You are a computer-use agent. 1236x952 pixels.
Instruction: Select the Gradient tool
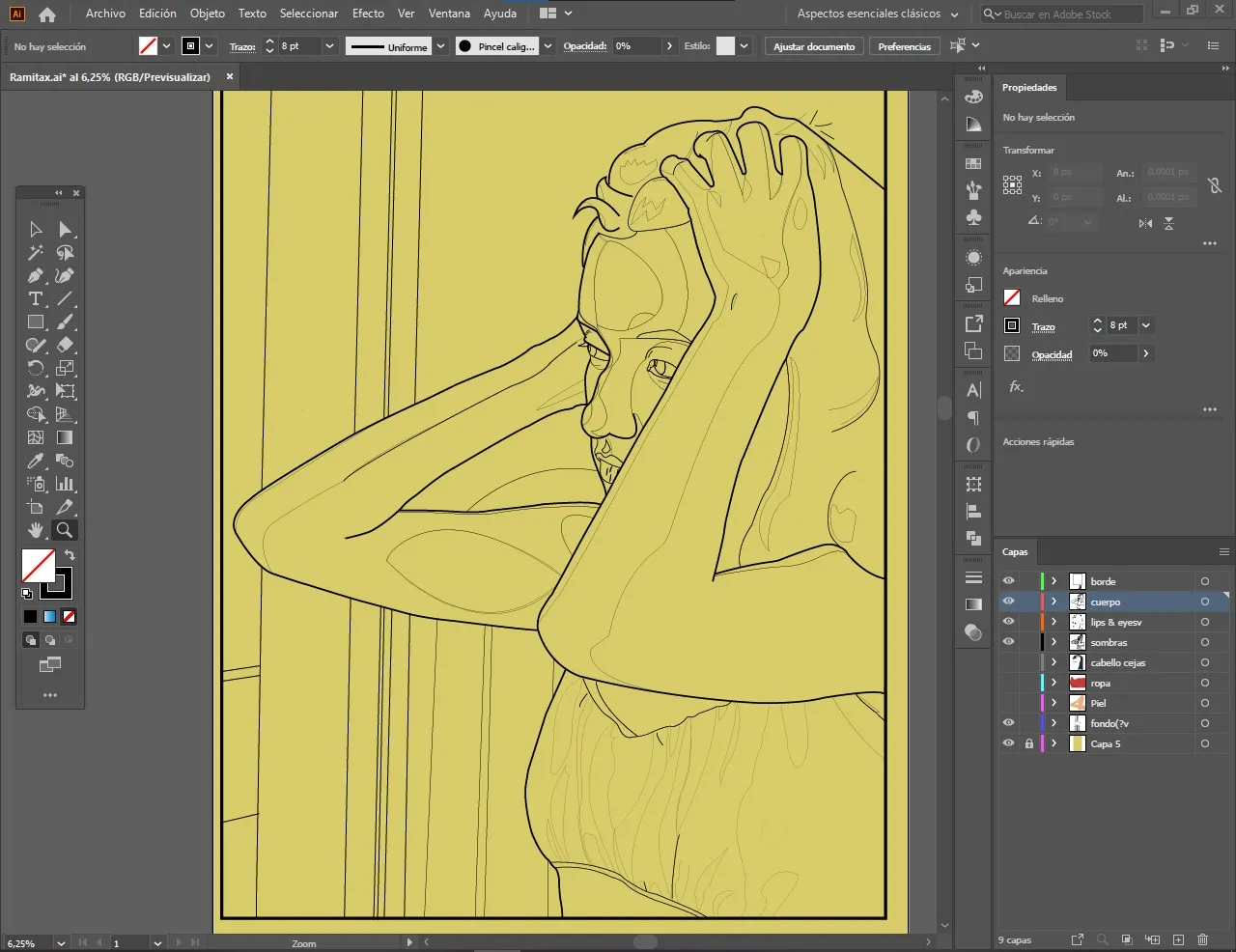tap(65, 437)
